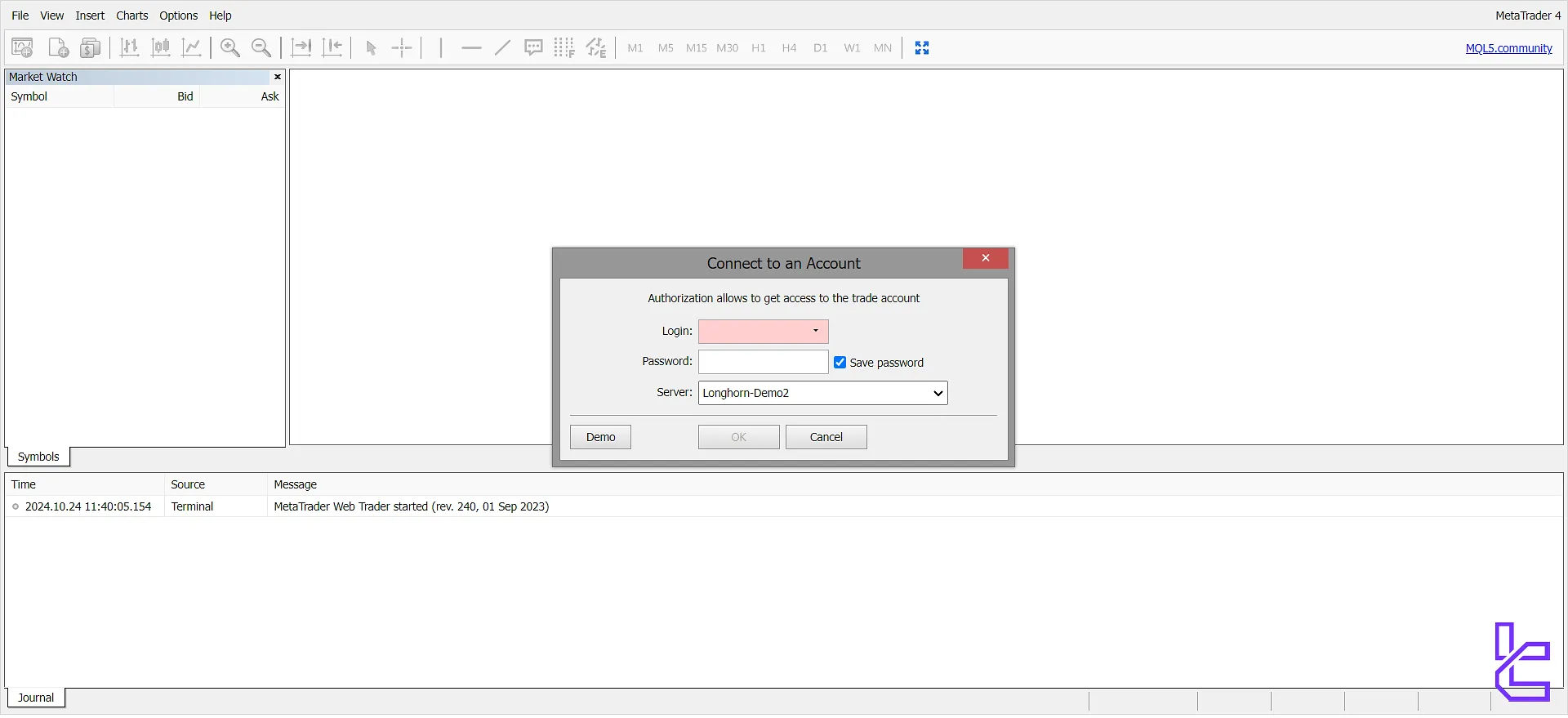Click the New Chart toolbar icon
Viewport: 1568px width, 718px height.
click(x=23, y=48)
